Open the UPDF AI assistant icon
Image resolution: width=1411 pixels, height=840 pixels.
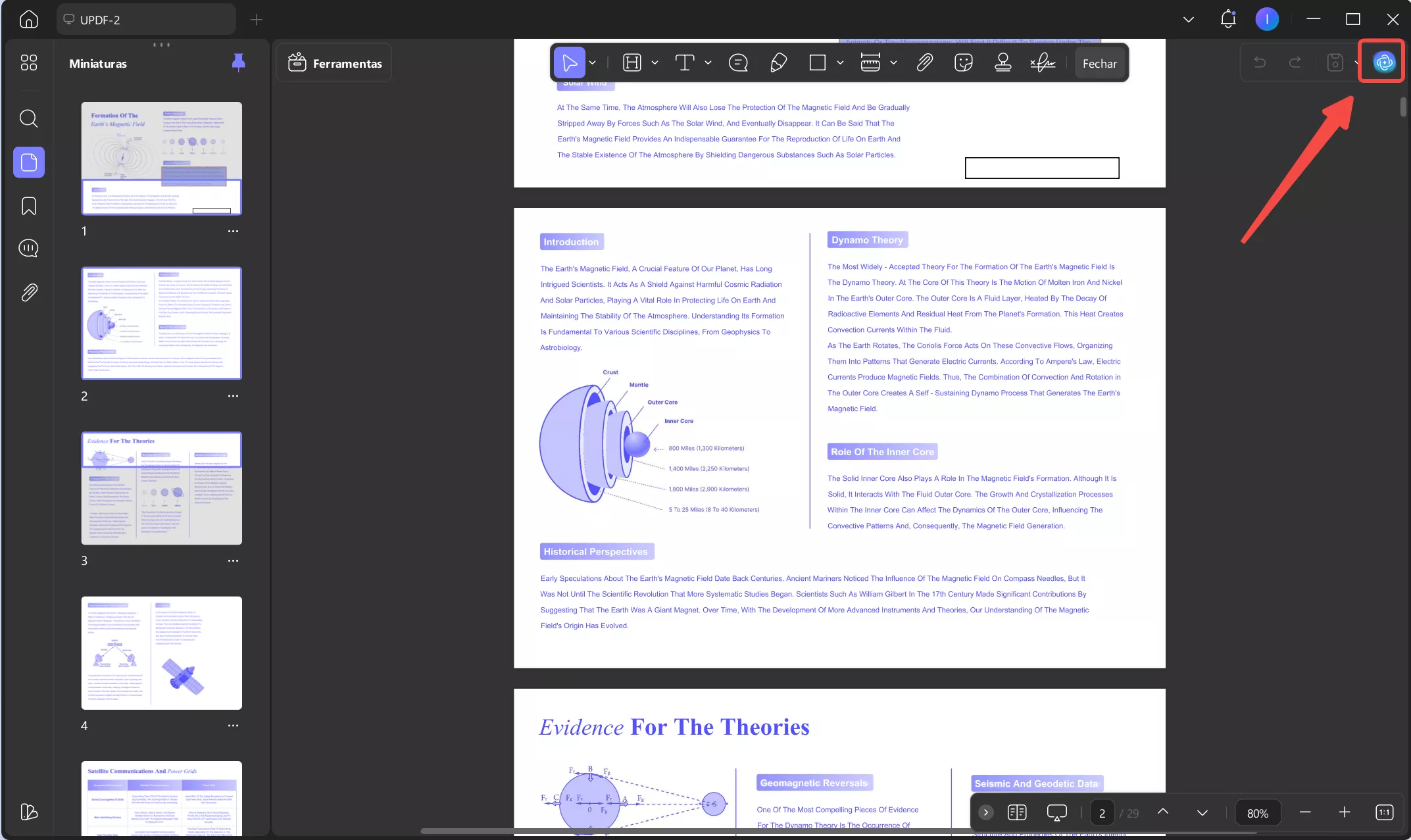pos(1383,62)
